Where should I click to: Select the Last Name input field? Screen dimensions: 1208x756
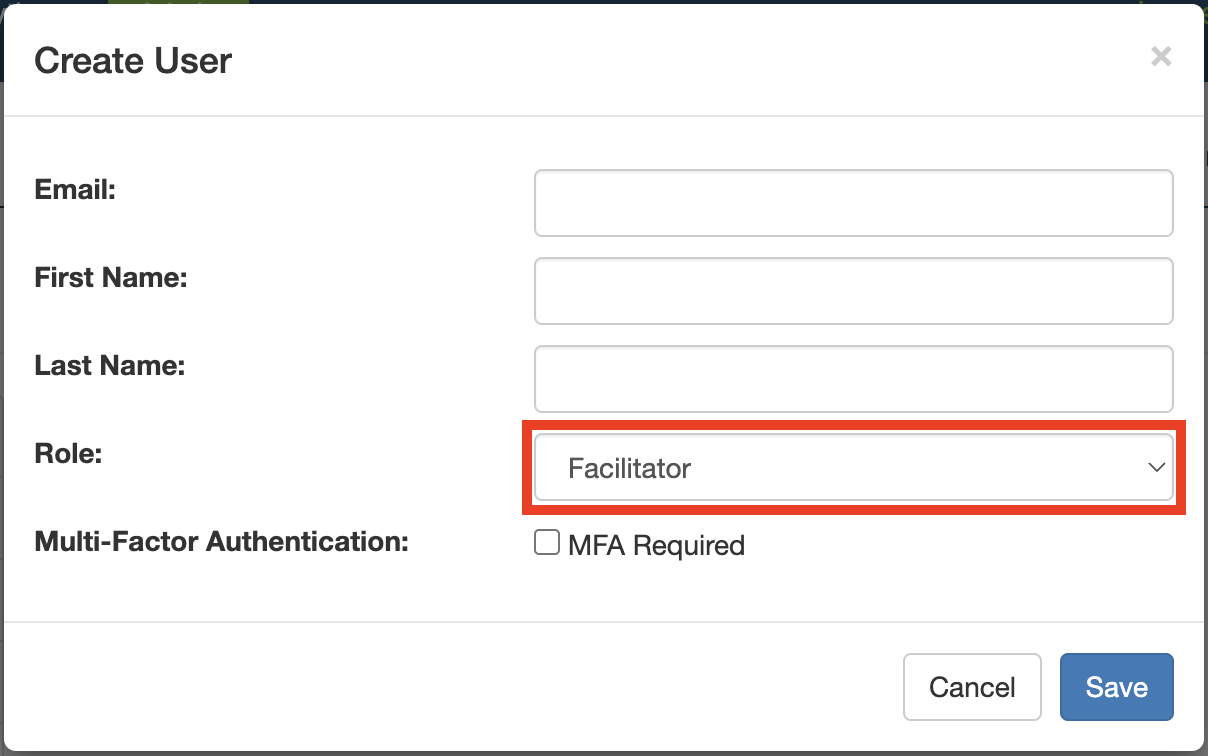pyautogui.click(x=853, y=379)
